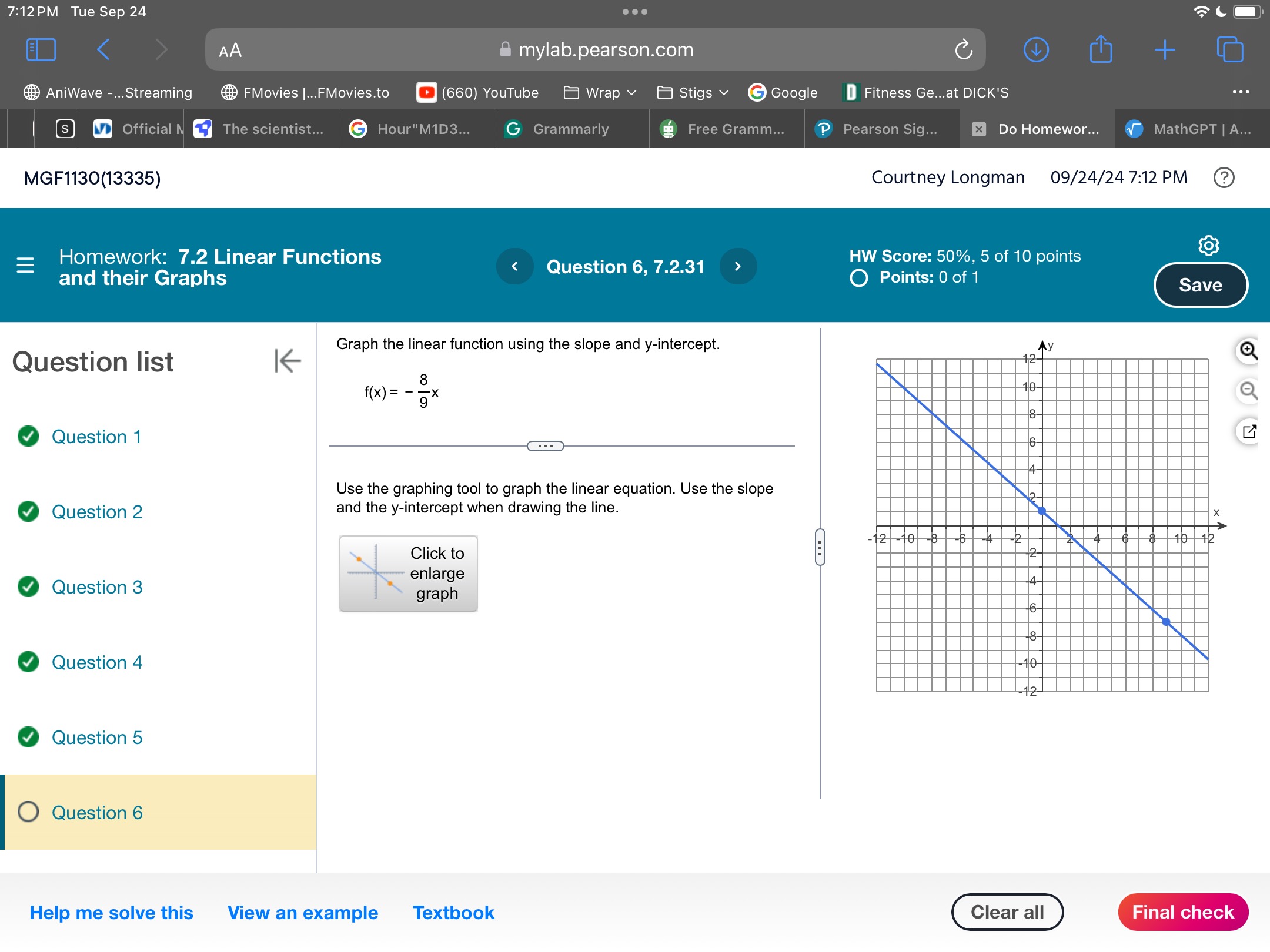
Task: Click the ellipsis divider expander below equation
Action: (546, 446)
